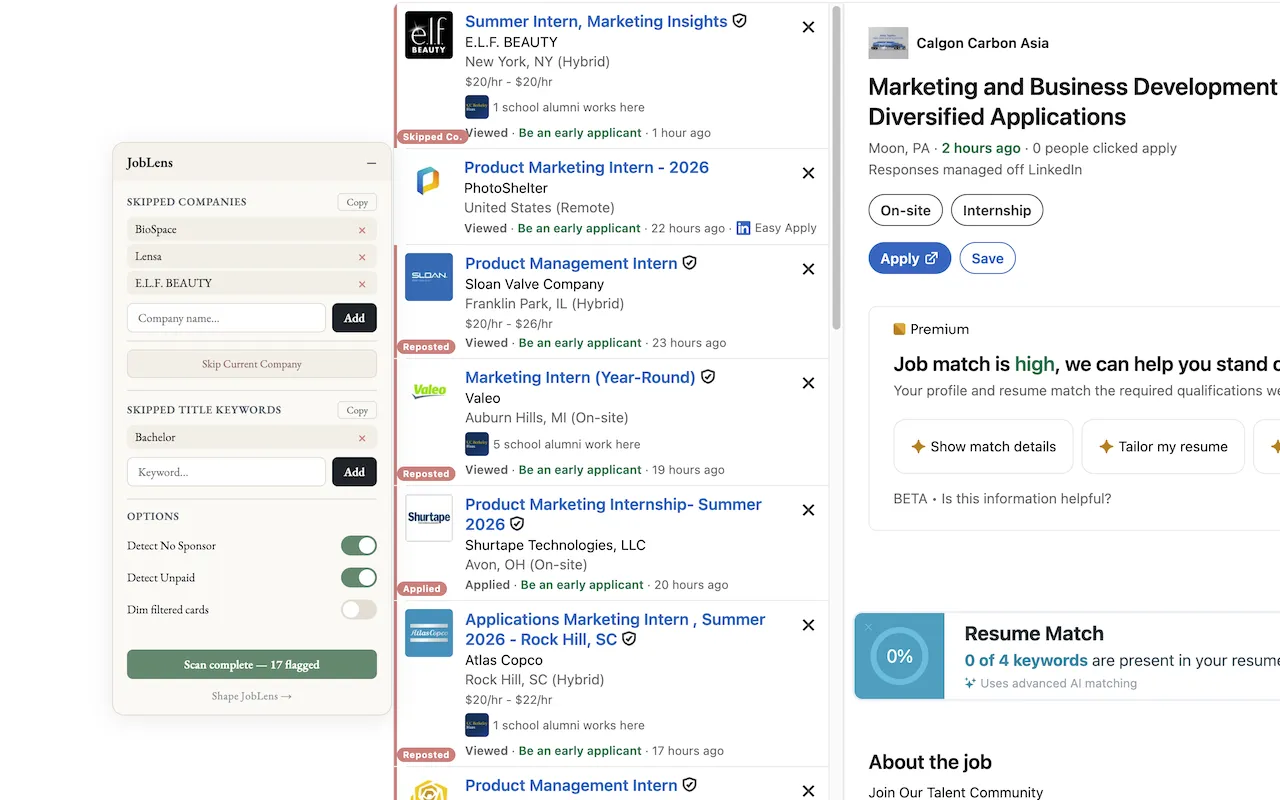Turn off the Detect Unpaid toggle
Screen dimensions: 1280x800
tap(358, 577)
